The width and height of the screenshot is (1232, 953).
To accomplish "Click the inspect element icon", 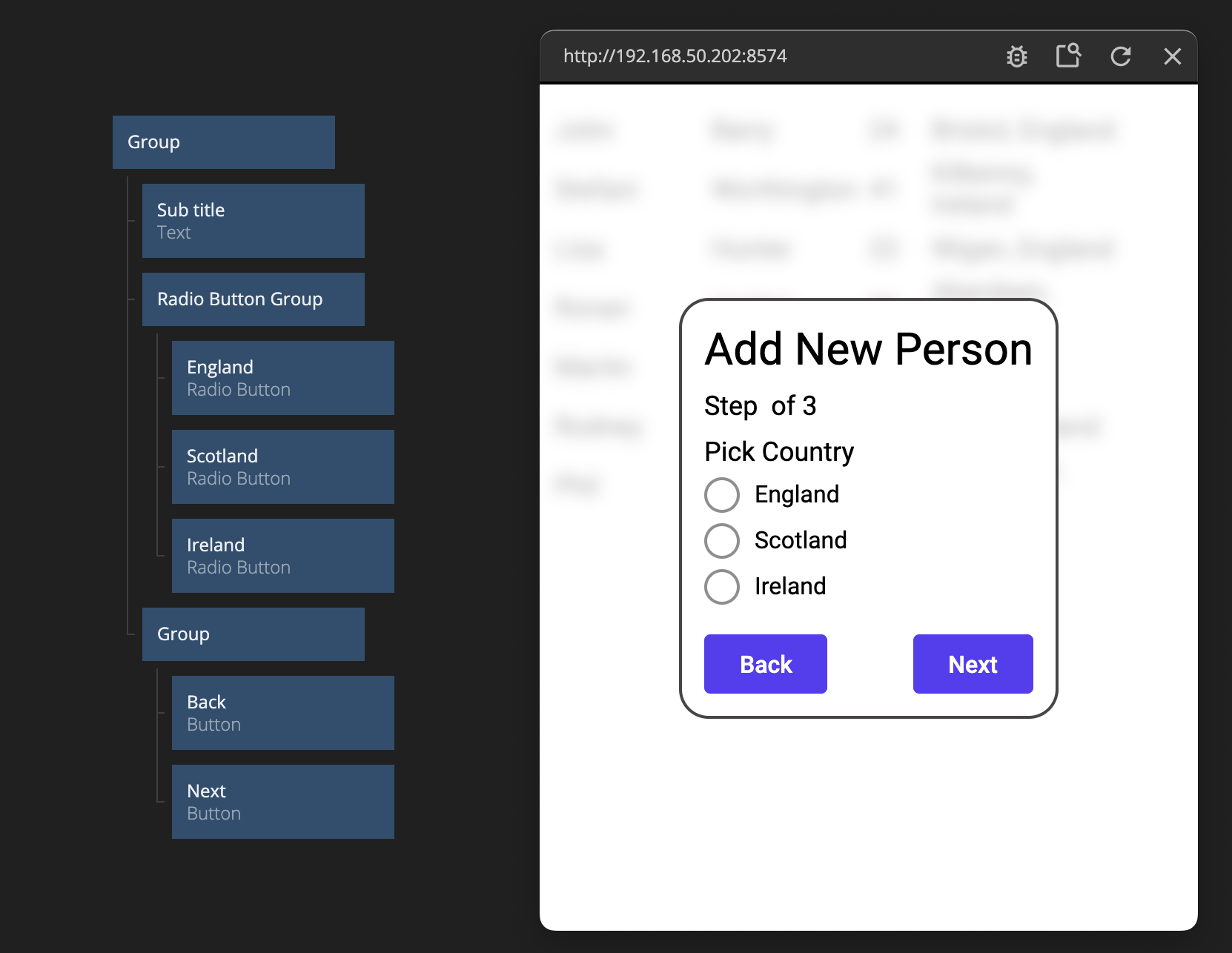I will click(x=1067, y=56).
